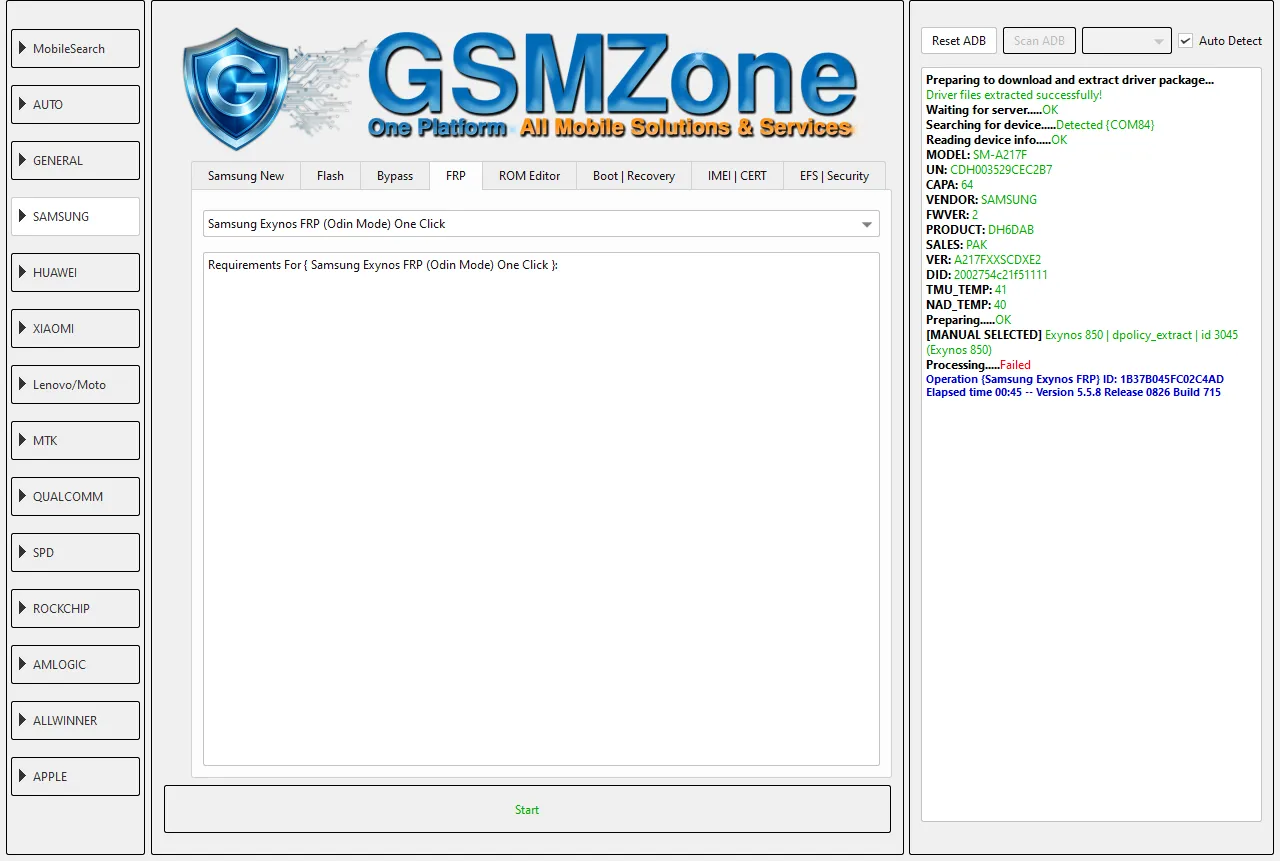Switch to Boot | Recovery tab

634,176
